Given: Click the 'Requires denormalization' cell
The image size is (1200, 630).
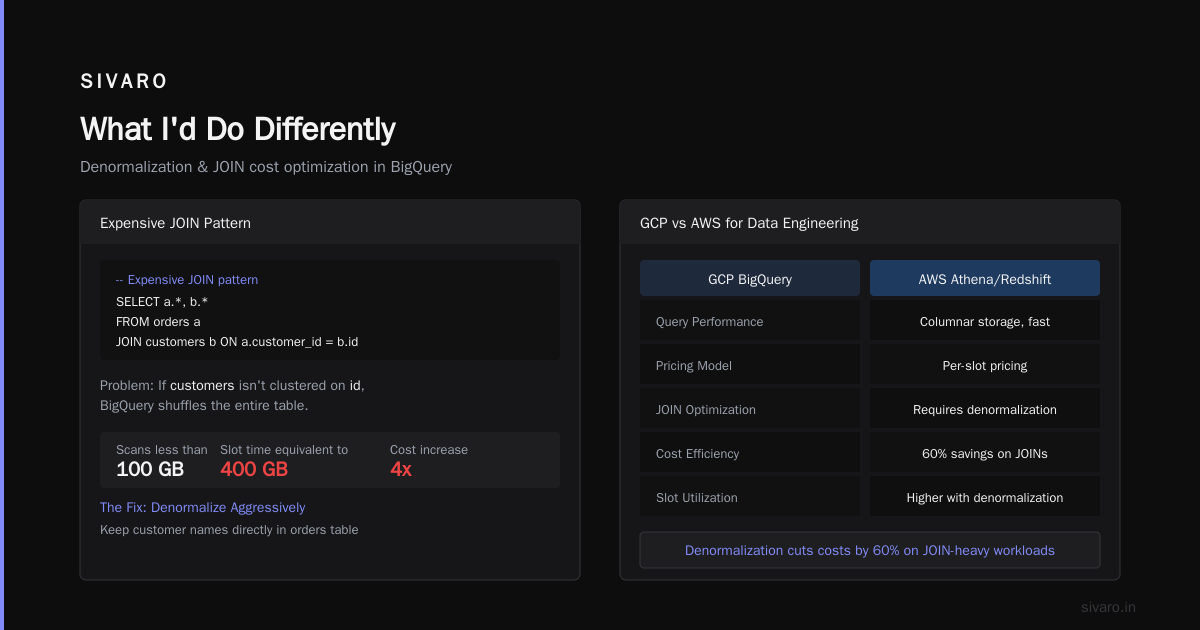Looking at the screenshot, I should coord(985,410).
